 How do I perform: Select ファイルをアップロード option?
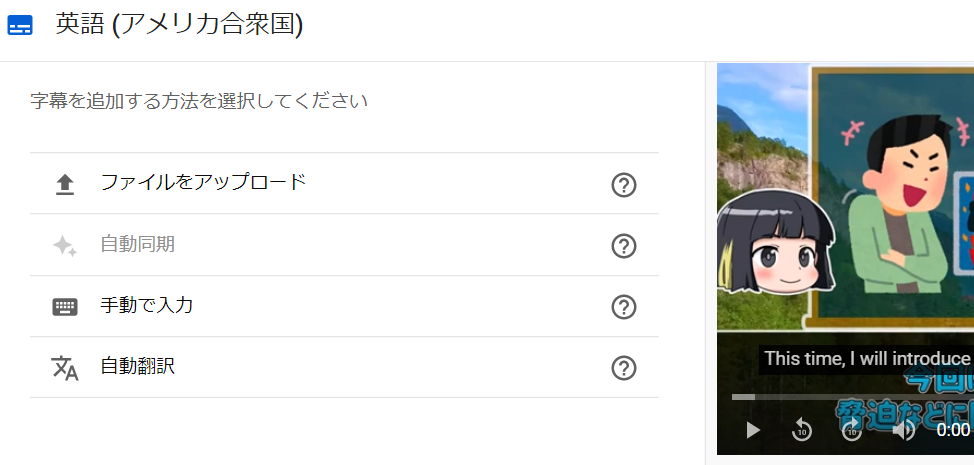344,183
